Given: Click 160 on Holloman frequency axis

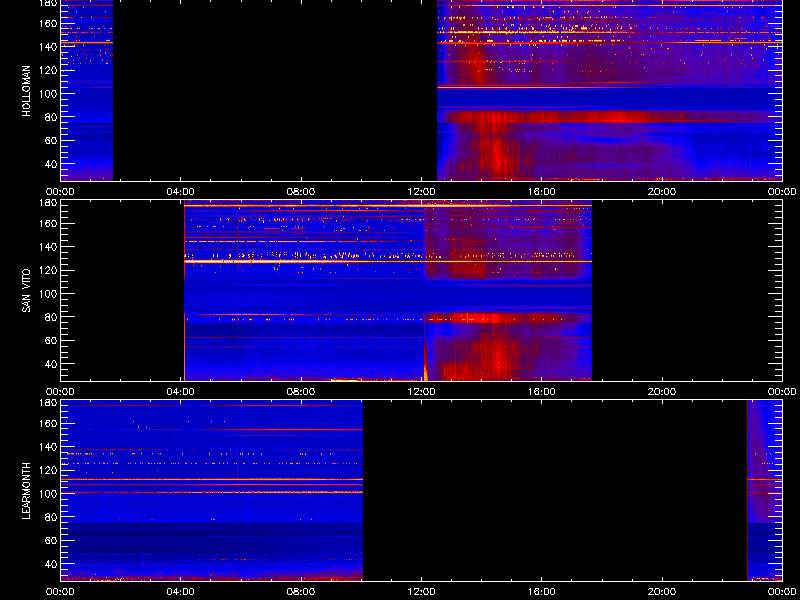Looking at the screenshot, I should coord(47,23).
